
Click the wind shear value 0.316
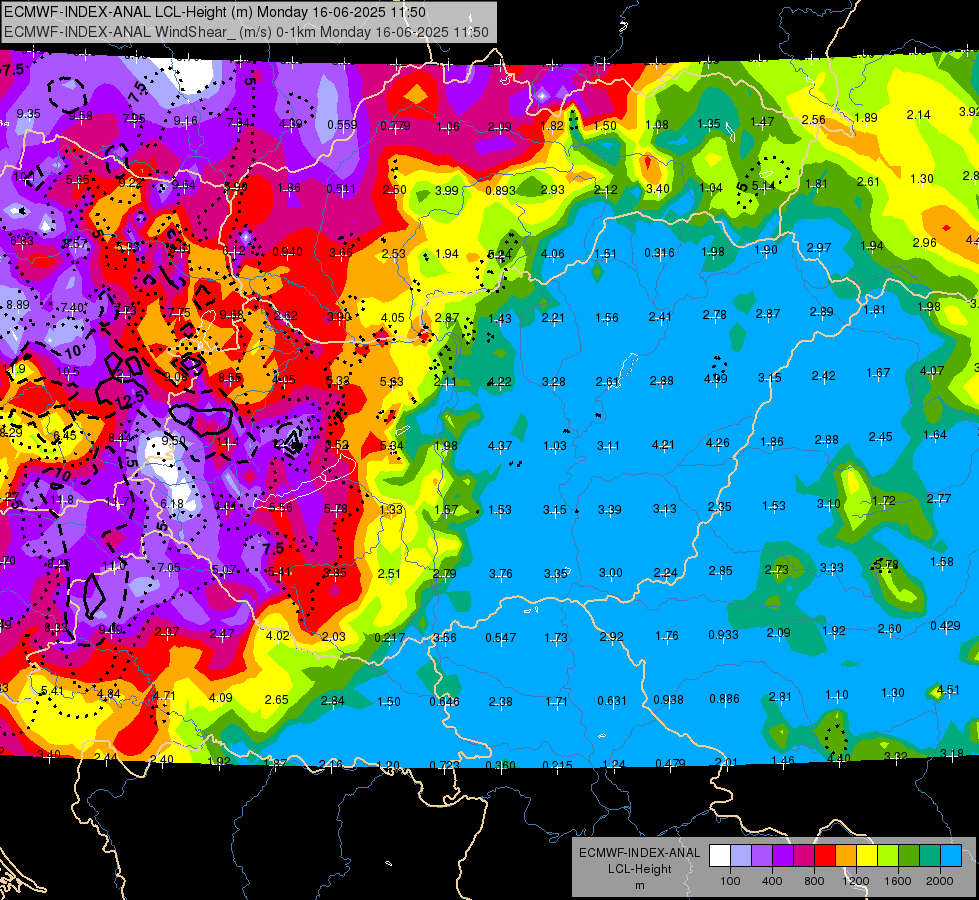click(659, 252)
